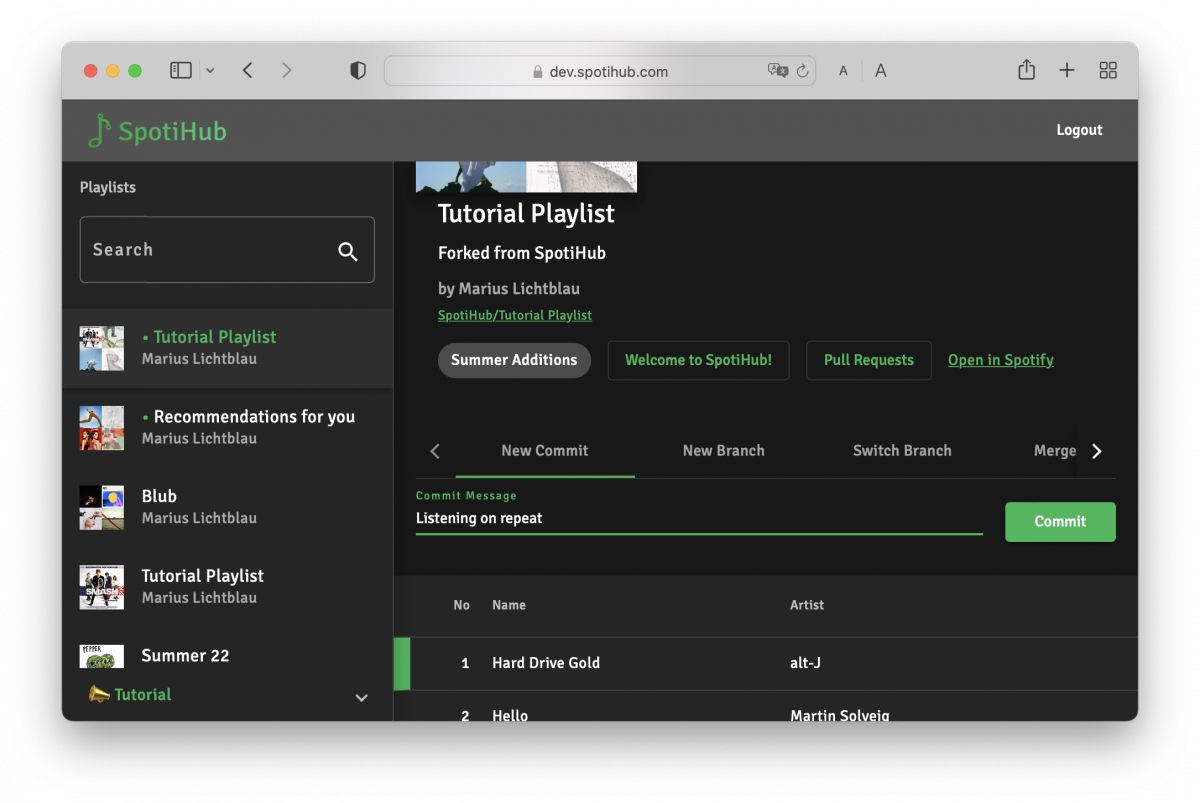The image size is (1200, 803).
Task: Click the Summer Additions branch button
Action: [514, 360]
